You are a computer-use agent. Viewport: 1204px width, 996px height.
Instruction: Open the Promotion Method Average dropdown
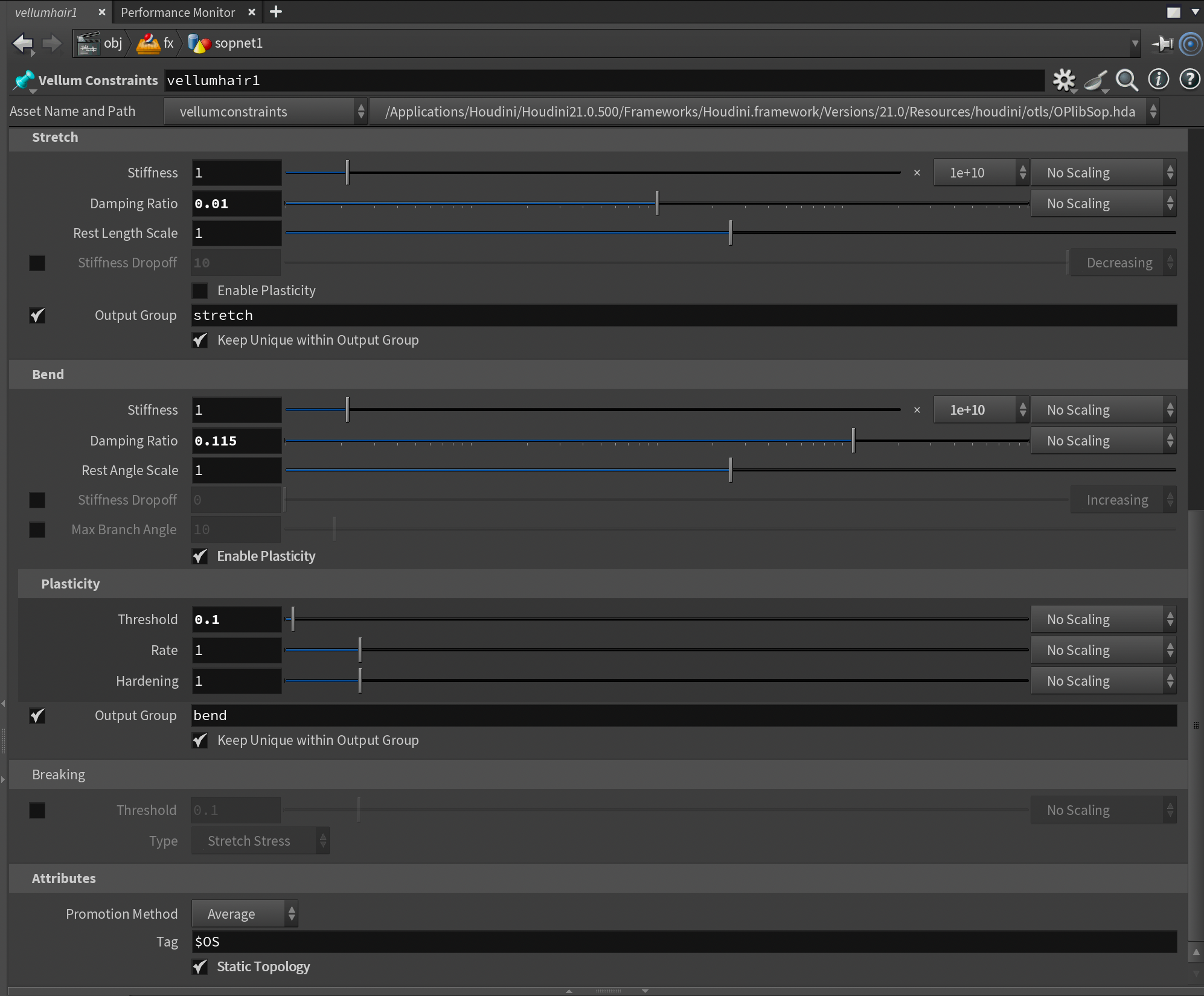[x=245, y=914]
